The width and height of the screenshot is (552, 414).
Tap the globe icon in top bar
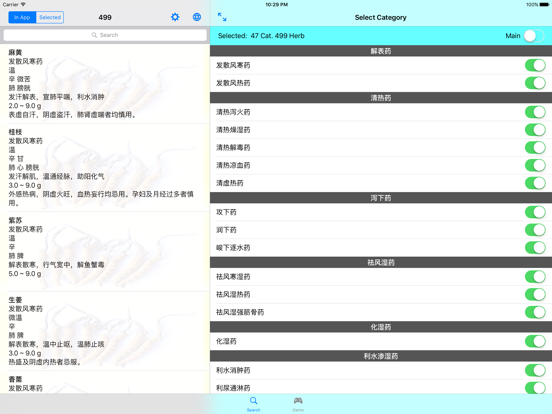[197, 17]
